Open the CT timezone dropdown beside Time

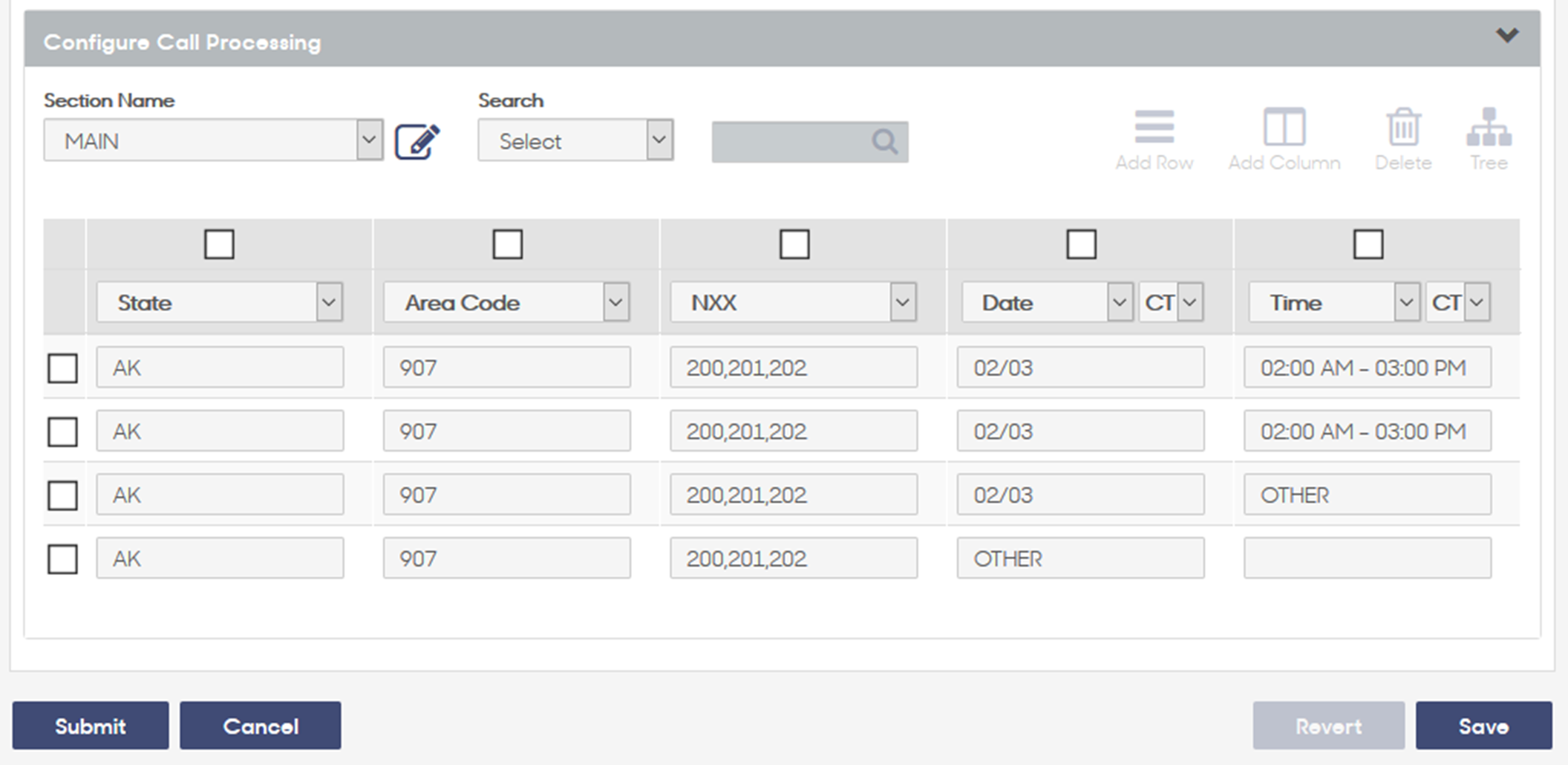click(x=1458, y=302)
